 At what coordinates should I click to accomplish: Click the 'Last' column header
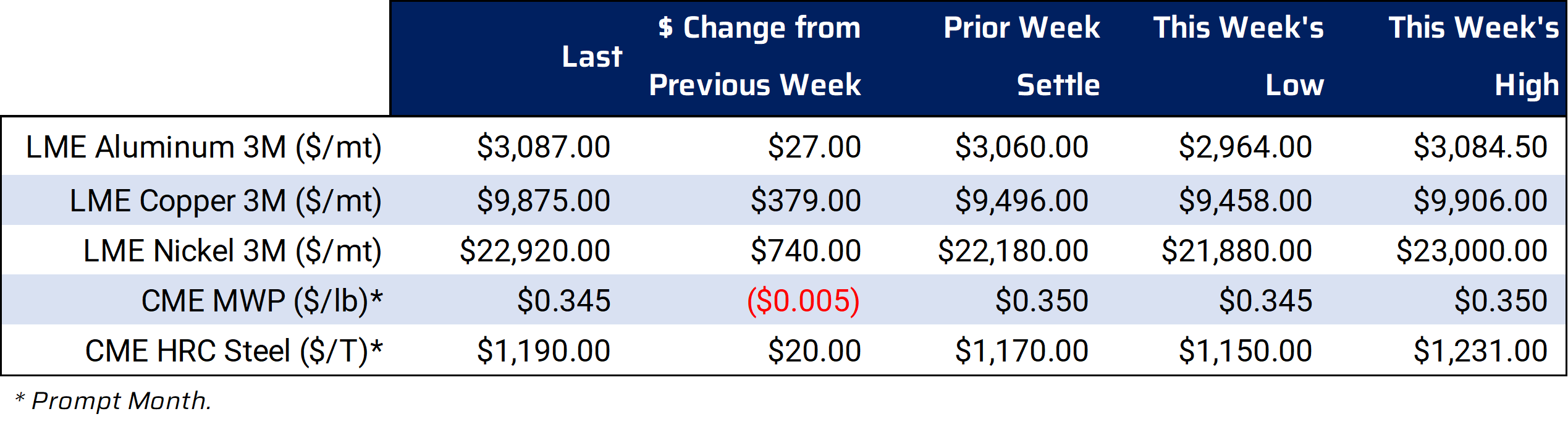pyautogui.click(x=592, y=57)
